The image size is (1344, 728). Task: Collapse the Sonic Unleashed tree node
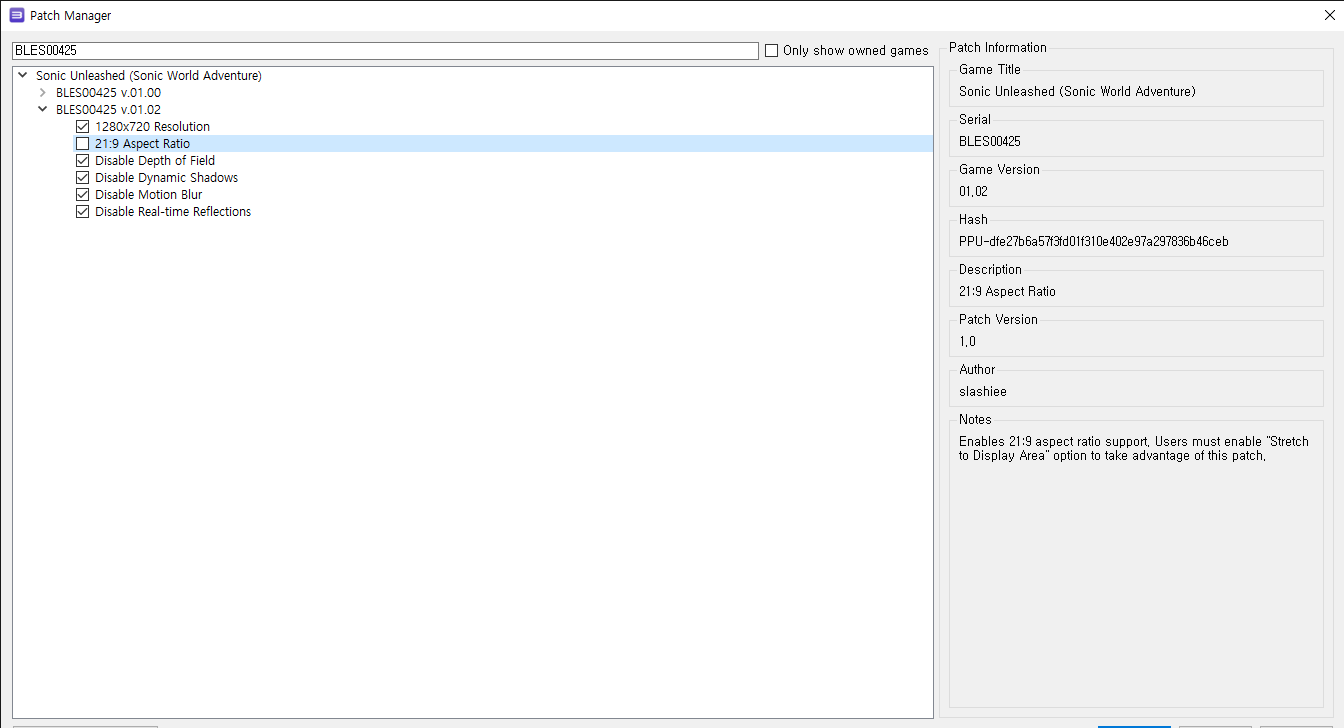22,76
